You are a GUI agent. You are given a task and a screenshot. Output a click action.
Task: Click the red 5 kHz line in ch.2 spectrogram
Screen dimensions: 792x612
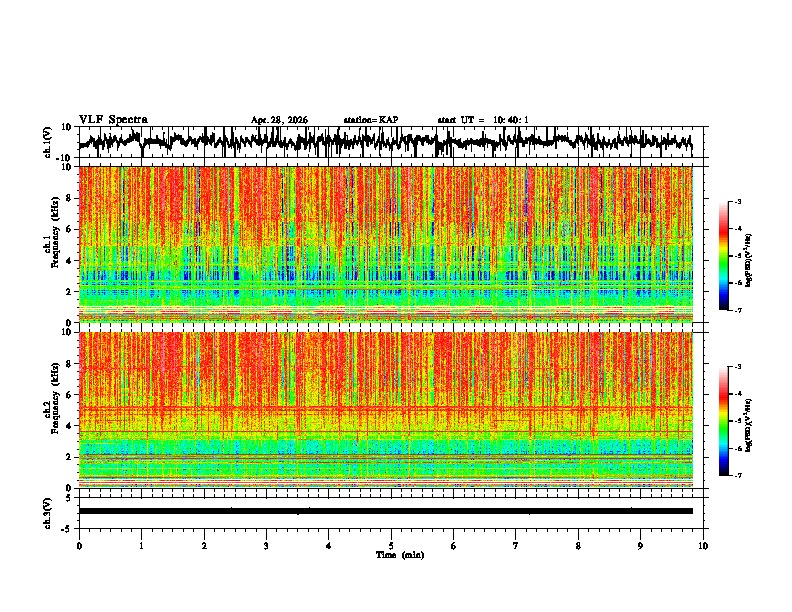point(386,407)
